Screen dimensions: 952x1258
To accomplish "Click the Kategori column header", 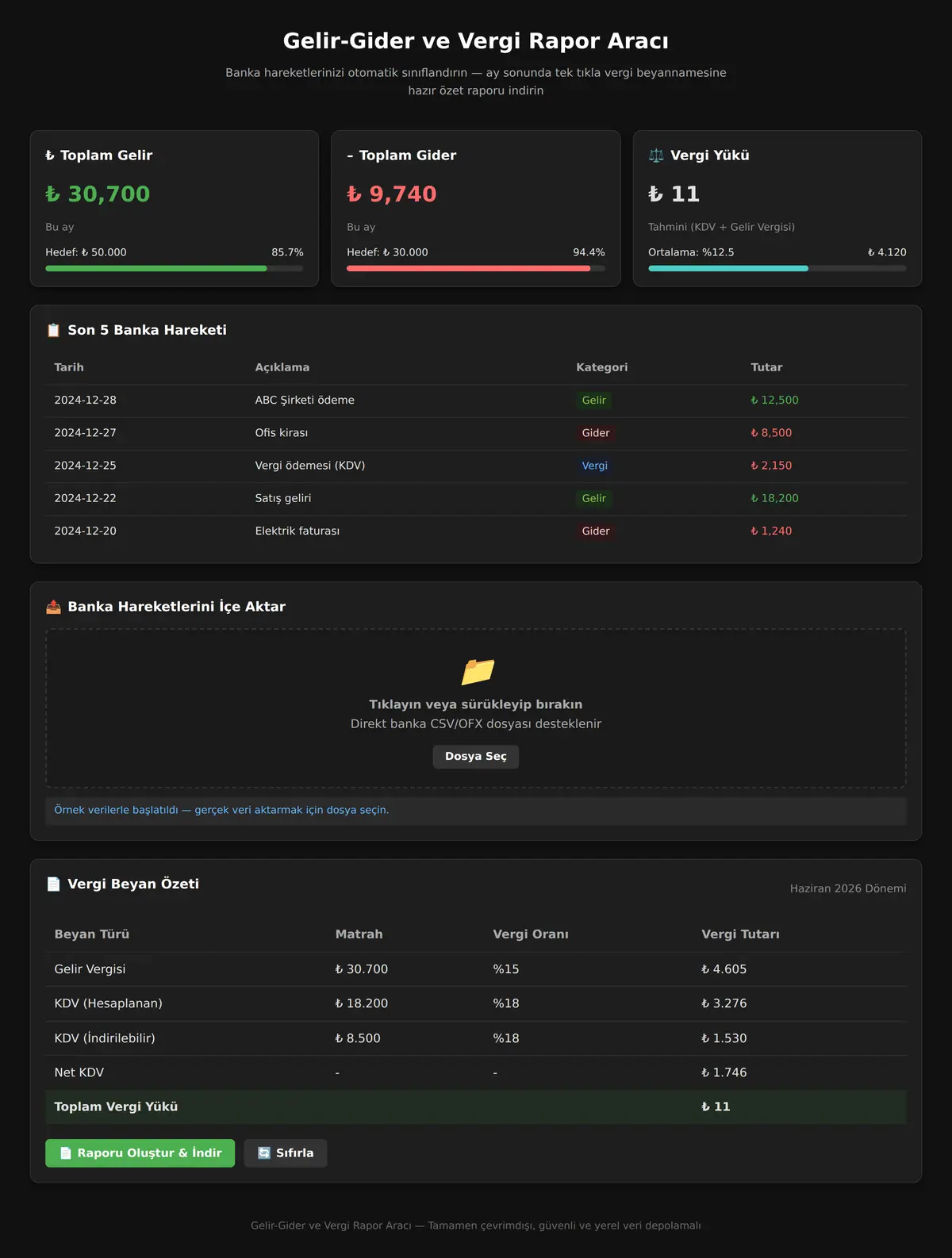I will 602,367.
